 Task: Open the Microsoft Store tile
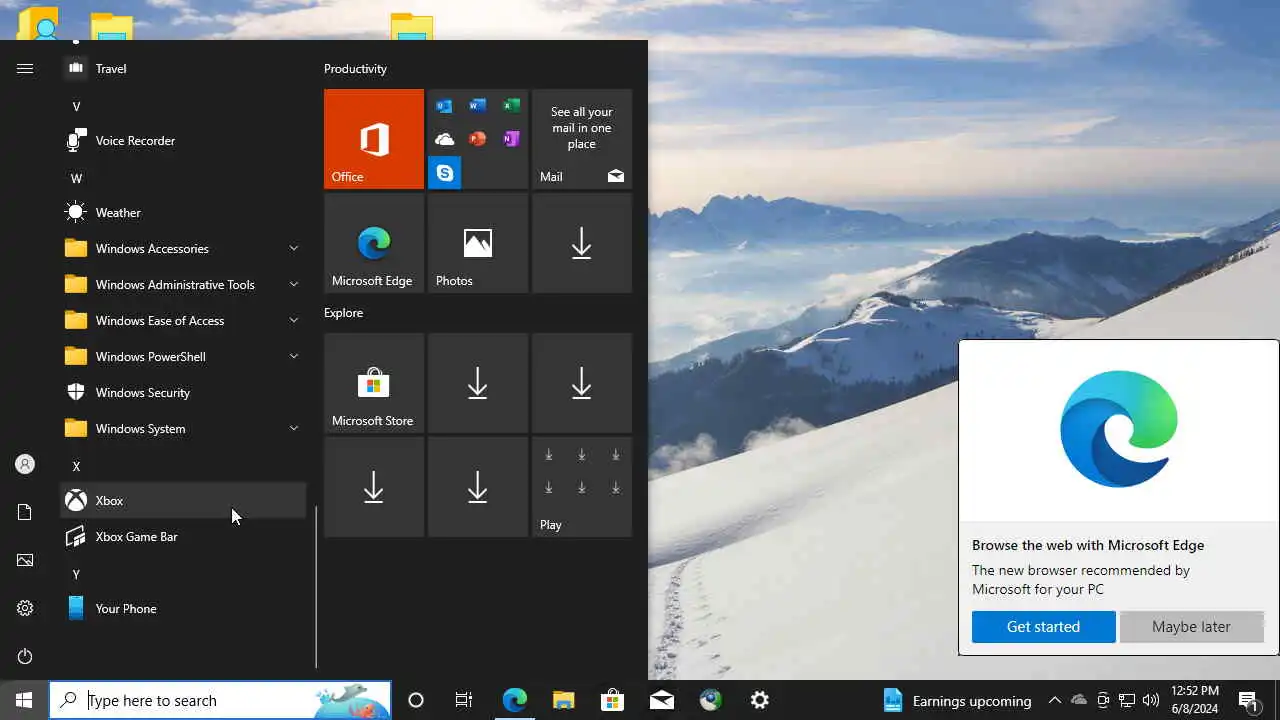tap(374, 383)
